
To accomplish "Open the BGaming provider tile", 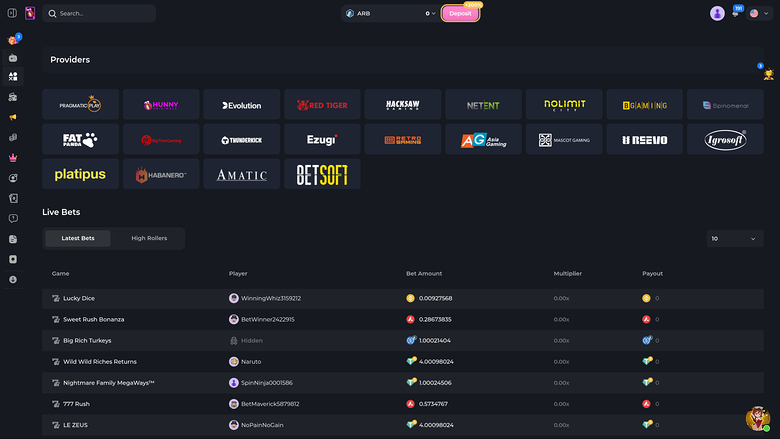I will (x=645, y=104).
